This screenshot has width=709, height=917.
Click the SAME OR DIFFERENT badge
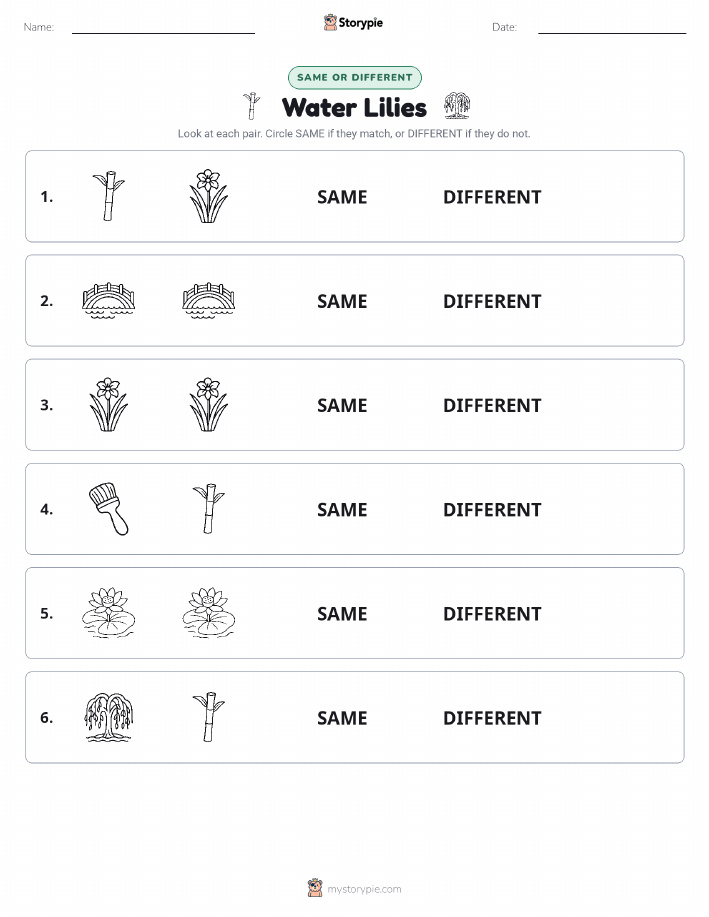tap(354, 77)
